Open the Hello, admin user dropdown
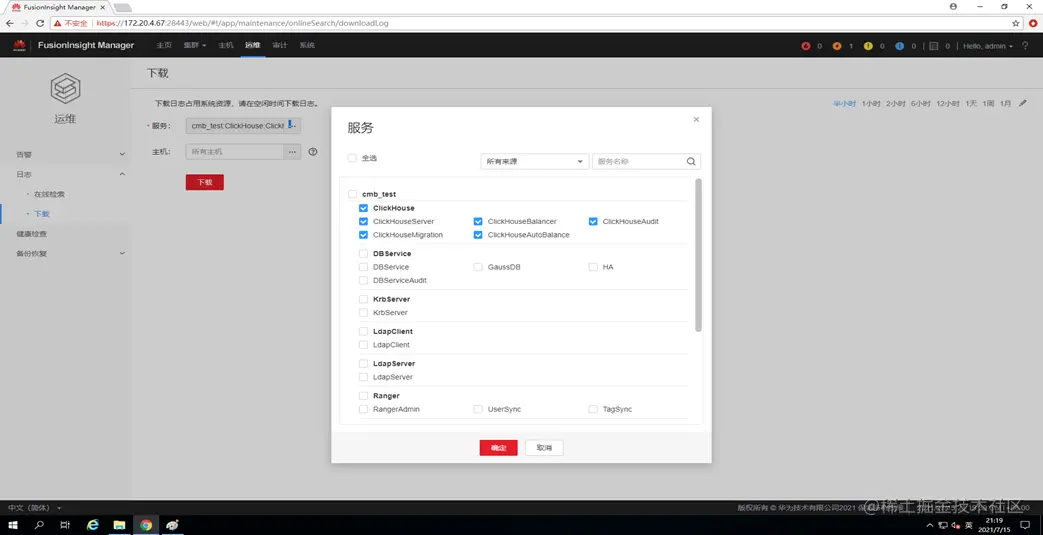1043x535 pixels. click(x=988, y=46)
